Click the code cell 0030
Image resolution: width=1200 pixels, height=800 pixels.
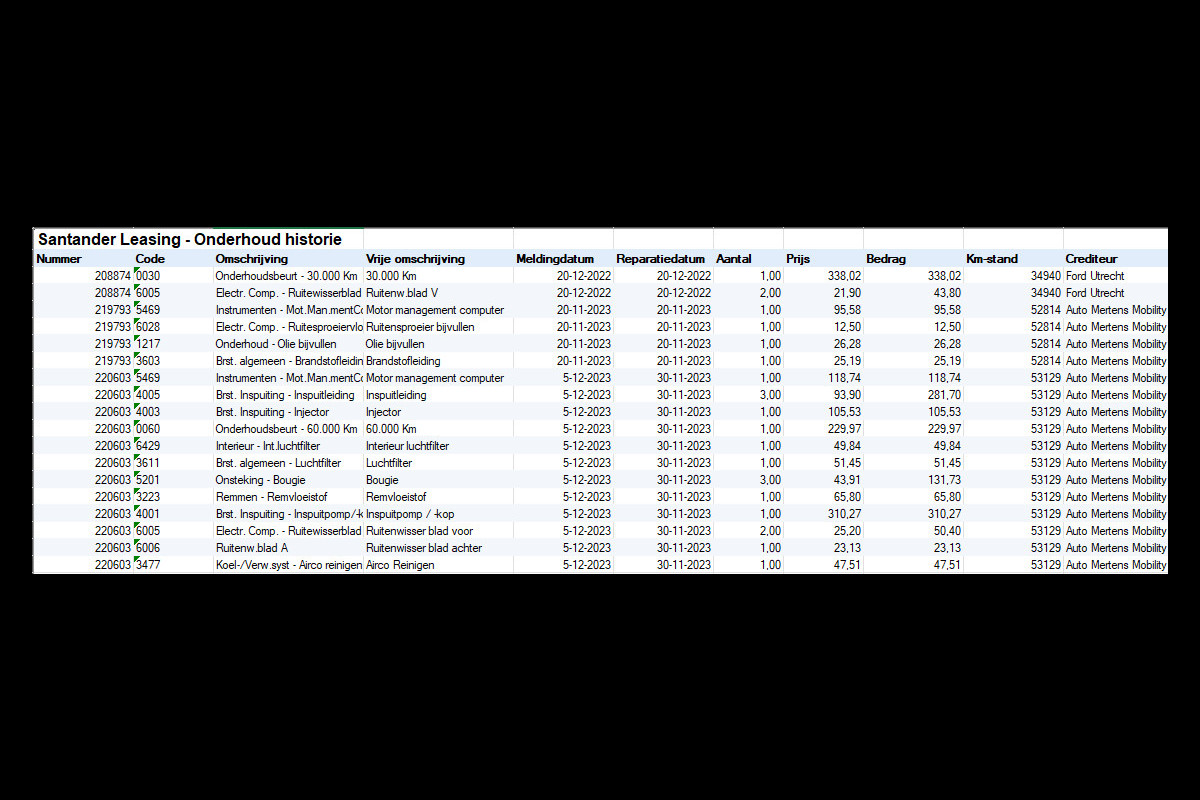[x=149, y=276]
